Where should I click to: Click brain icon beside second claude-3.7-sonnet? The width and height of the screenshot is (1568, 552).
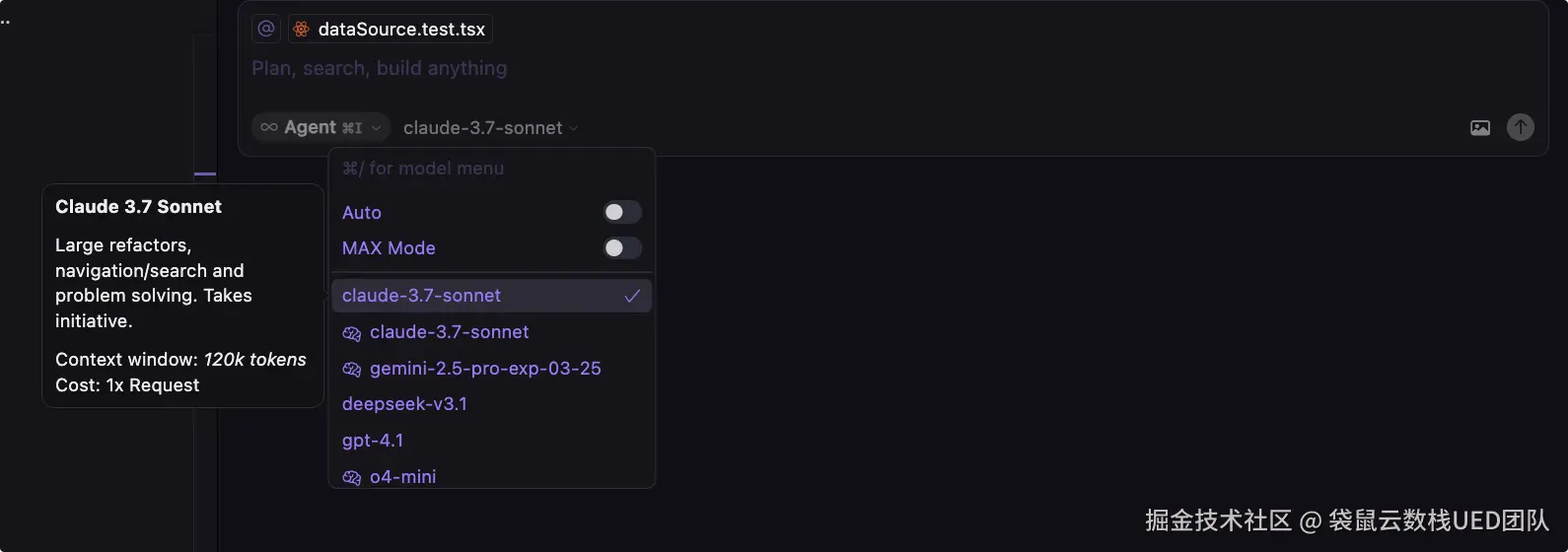pos(351,333)
